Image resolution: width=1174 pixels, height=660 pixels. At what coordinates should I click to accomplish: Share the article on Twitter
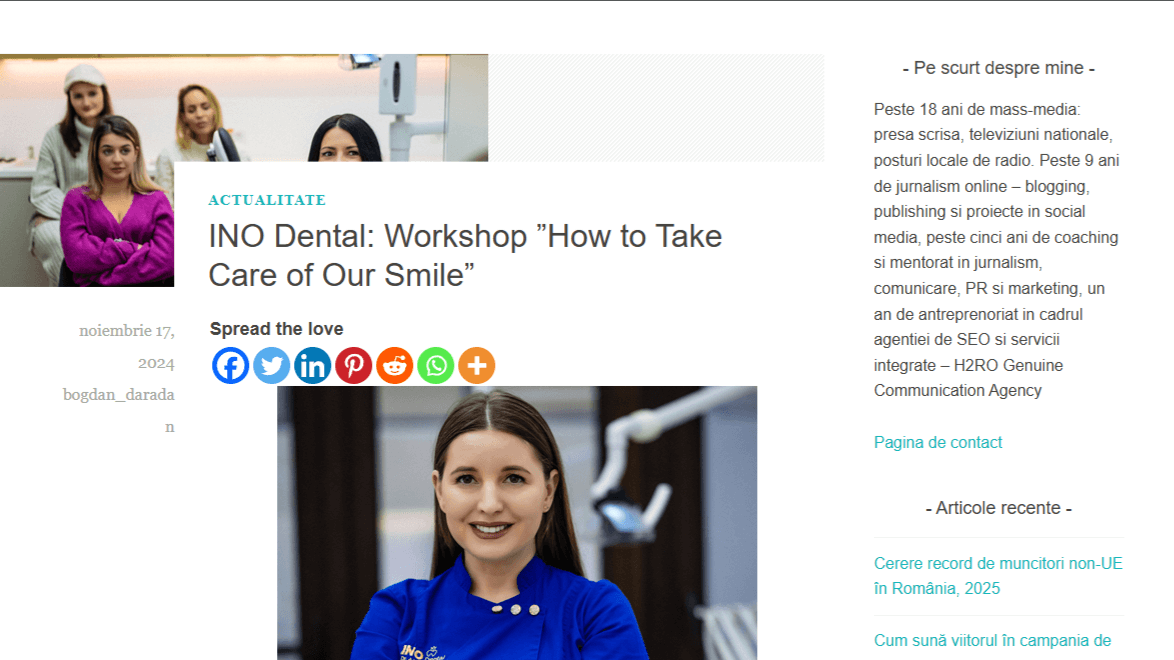click(272, 366)
